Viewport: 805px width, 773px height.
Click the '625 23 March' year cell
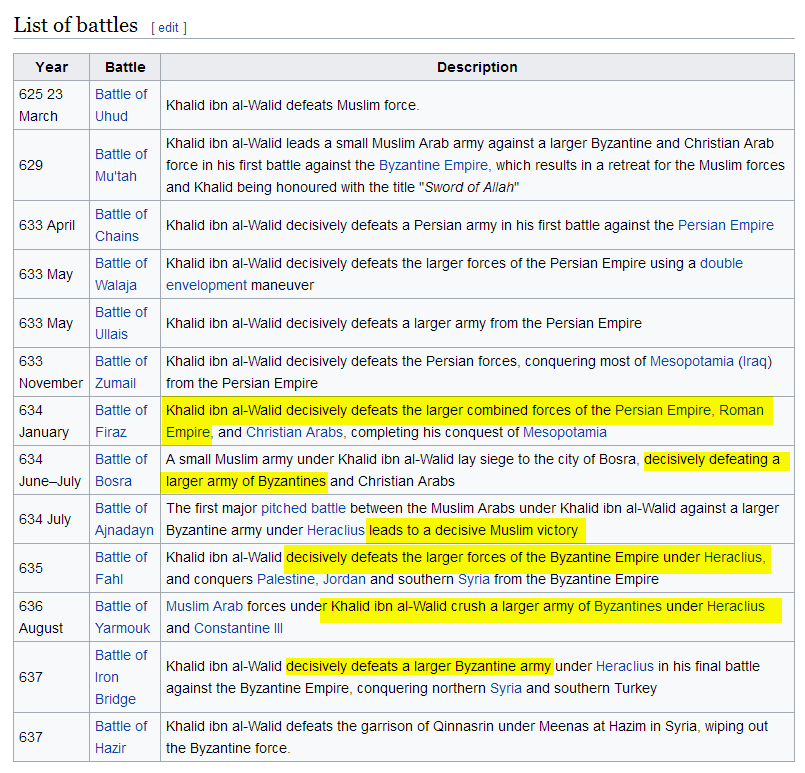tap(51, 105)
